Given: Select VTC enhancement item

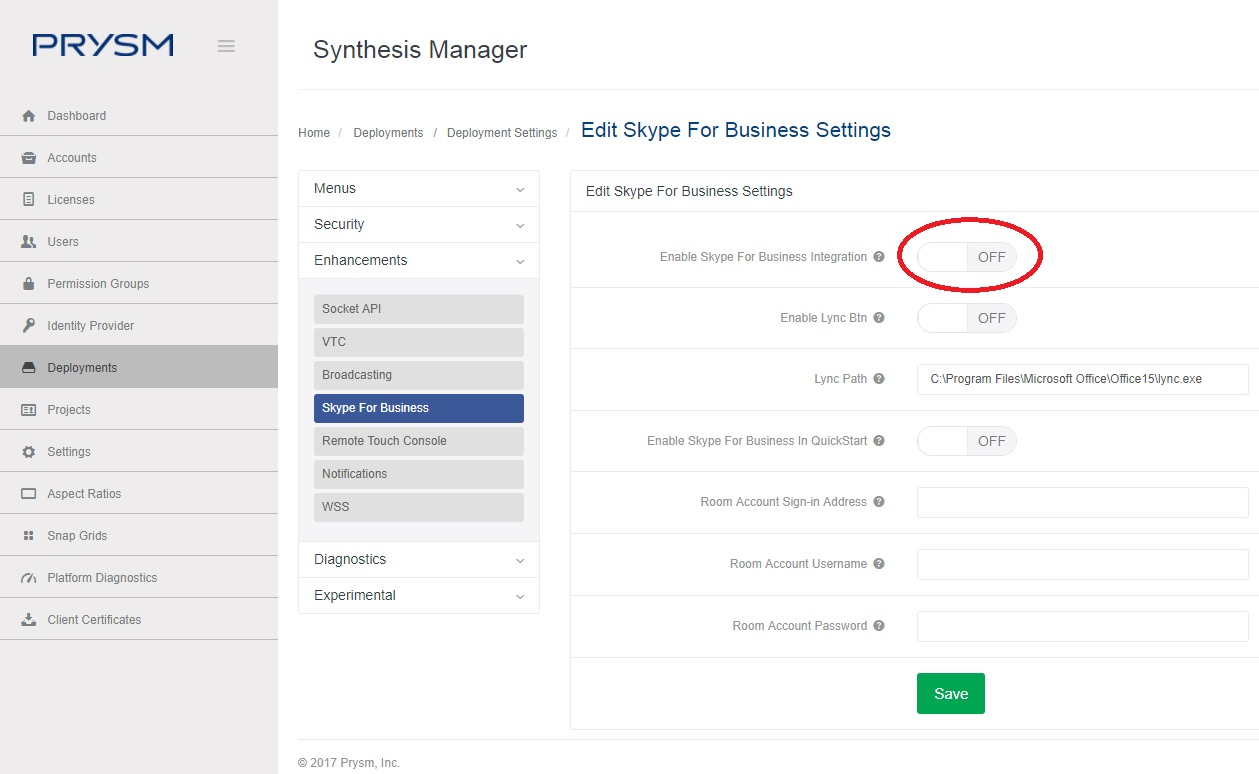Looking at the screenshot, I should click(x=419, y=342).
